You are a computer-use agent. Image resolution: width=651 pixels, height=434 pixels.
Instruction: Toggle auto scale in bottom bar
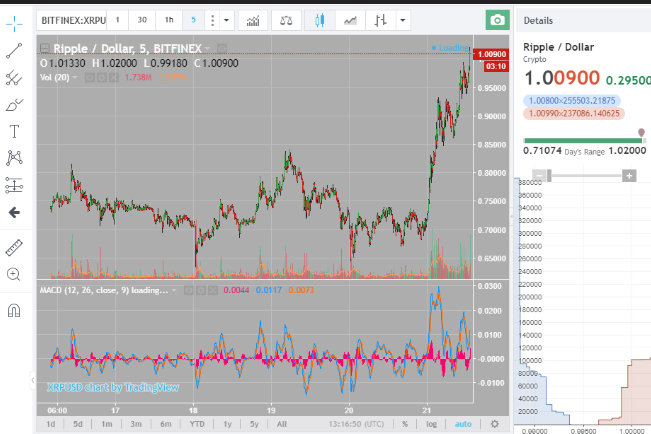463,424
